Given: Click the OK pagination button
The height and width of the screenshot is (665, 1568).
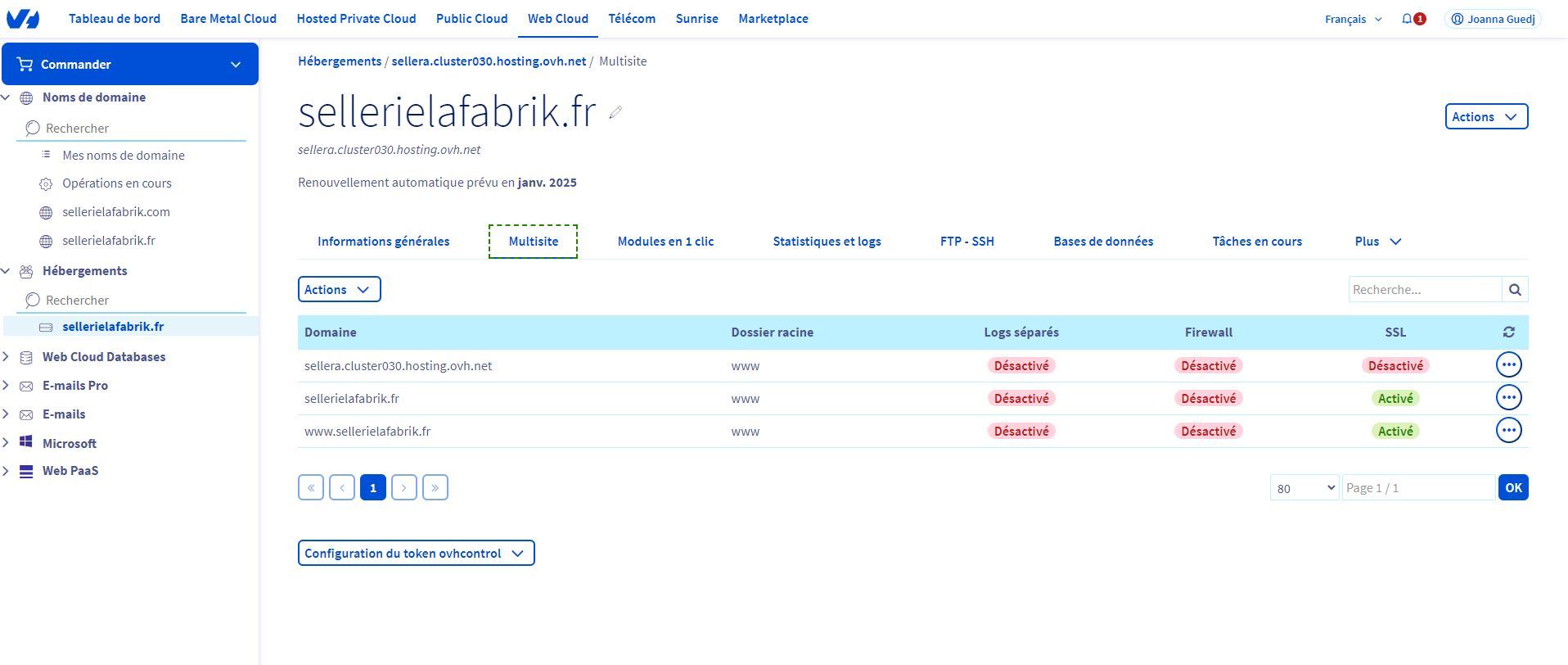Looking at the screenshot, I should 1513,488.
